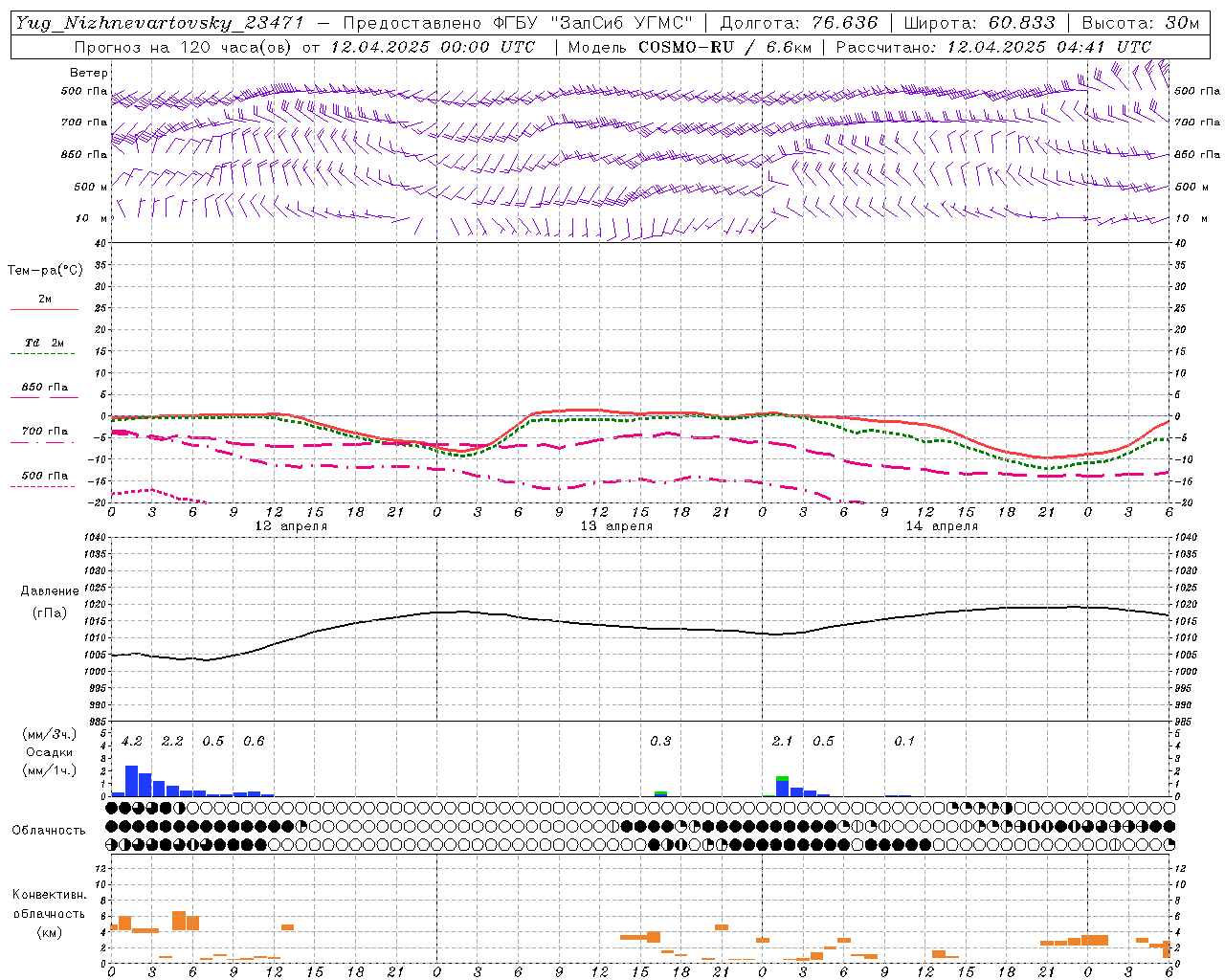Select the 'Долгота: 76.636' header field
The height and width of the screenshot is (980, 1225).
798,23
